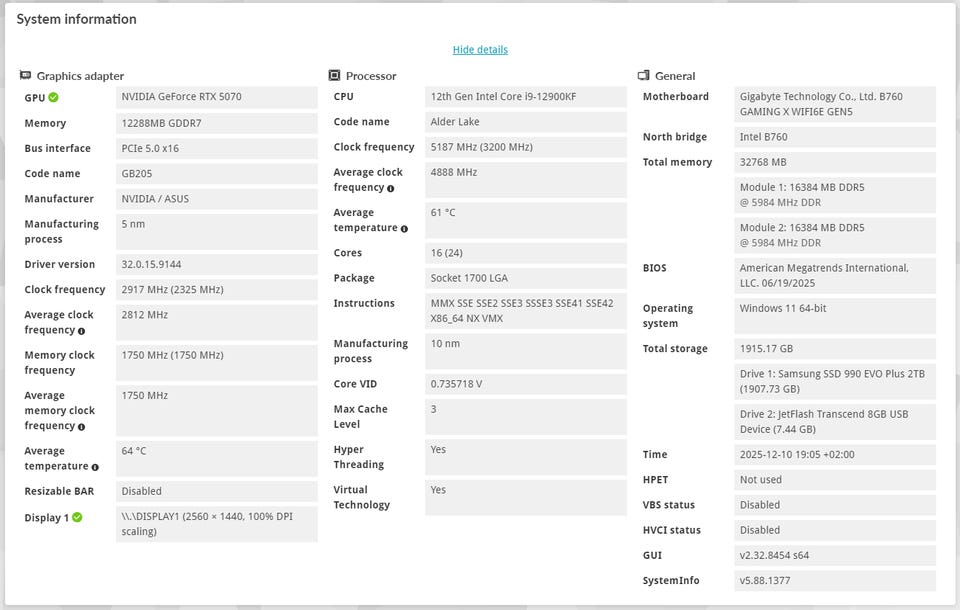Screen dimensions: 960x610
Task: Select the GB205 code name value
Action: point(217,173)
